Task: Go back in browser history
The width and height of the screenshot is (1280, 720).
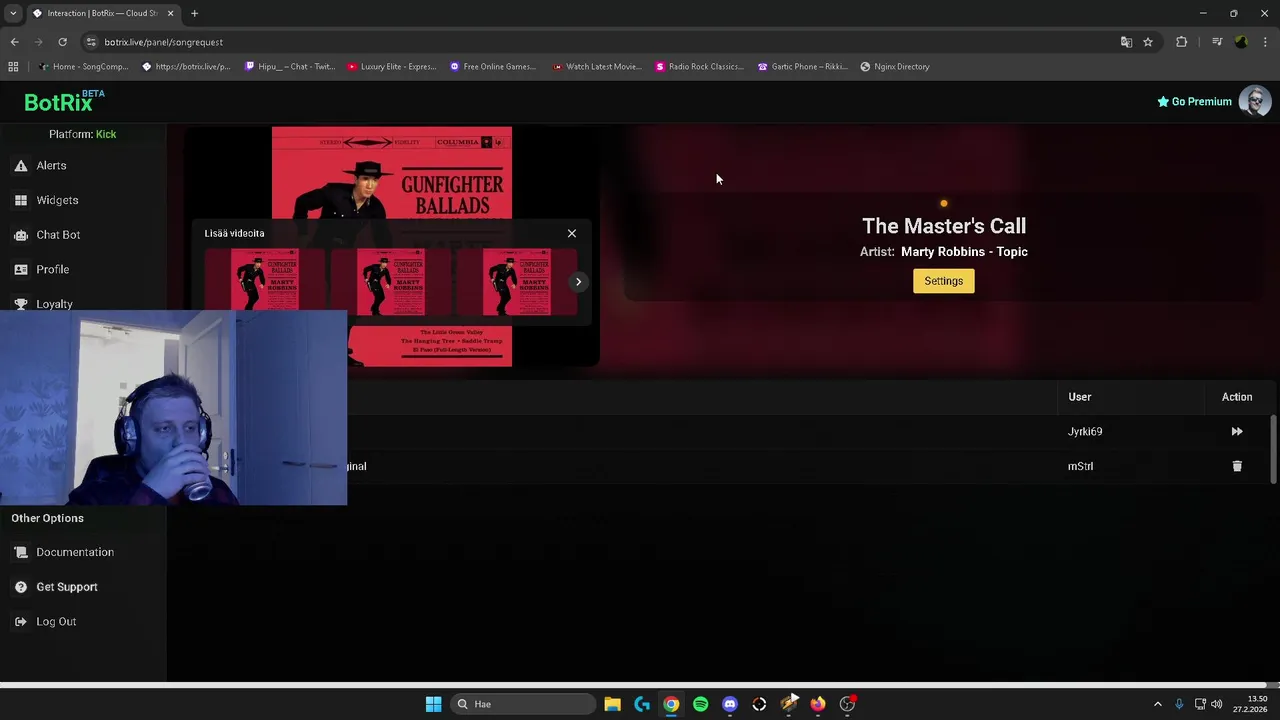Action: pyautogui.click(x=14, y=42)
